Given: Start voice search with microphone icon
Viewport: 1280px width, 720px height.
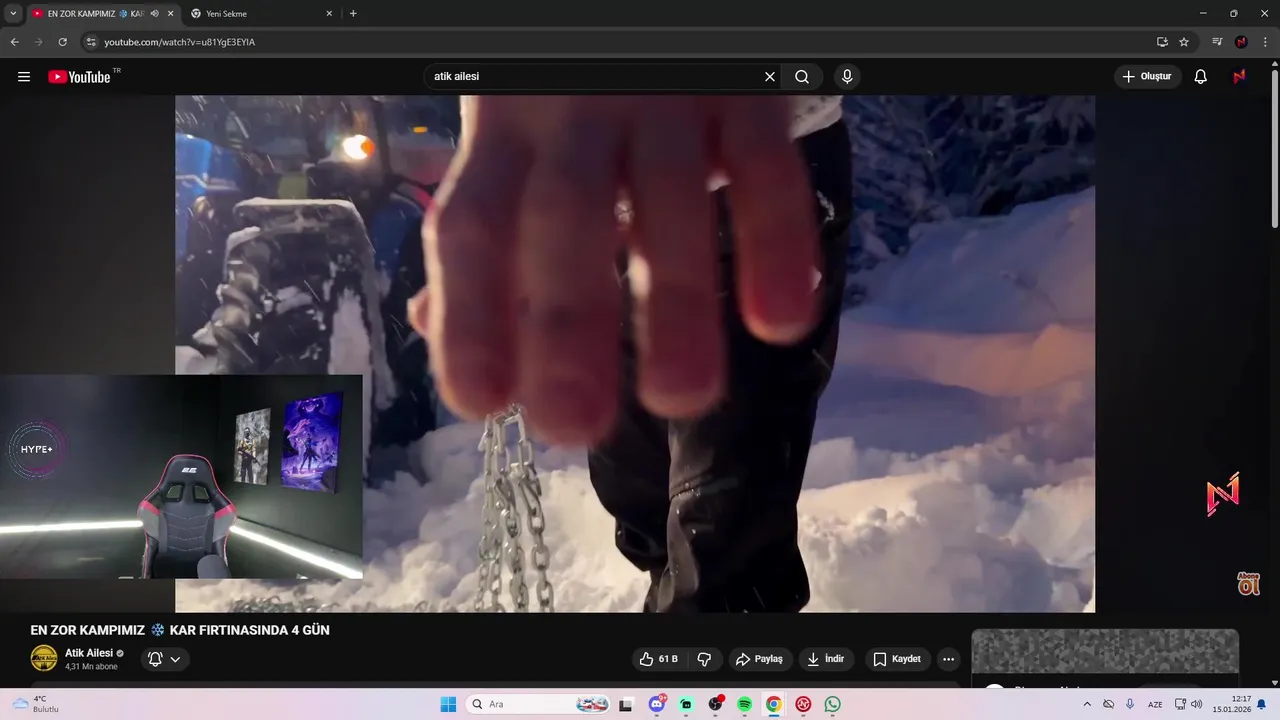Looking at the screenshot, I should [x=847, y=77].
